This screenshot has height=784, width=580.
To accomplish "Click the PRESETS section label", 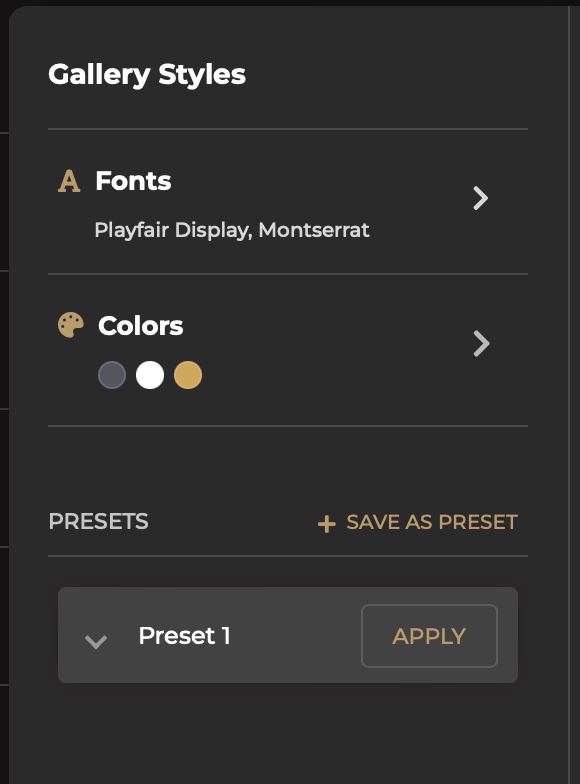I will click(x=98, y=522).
